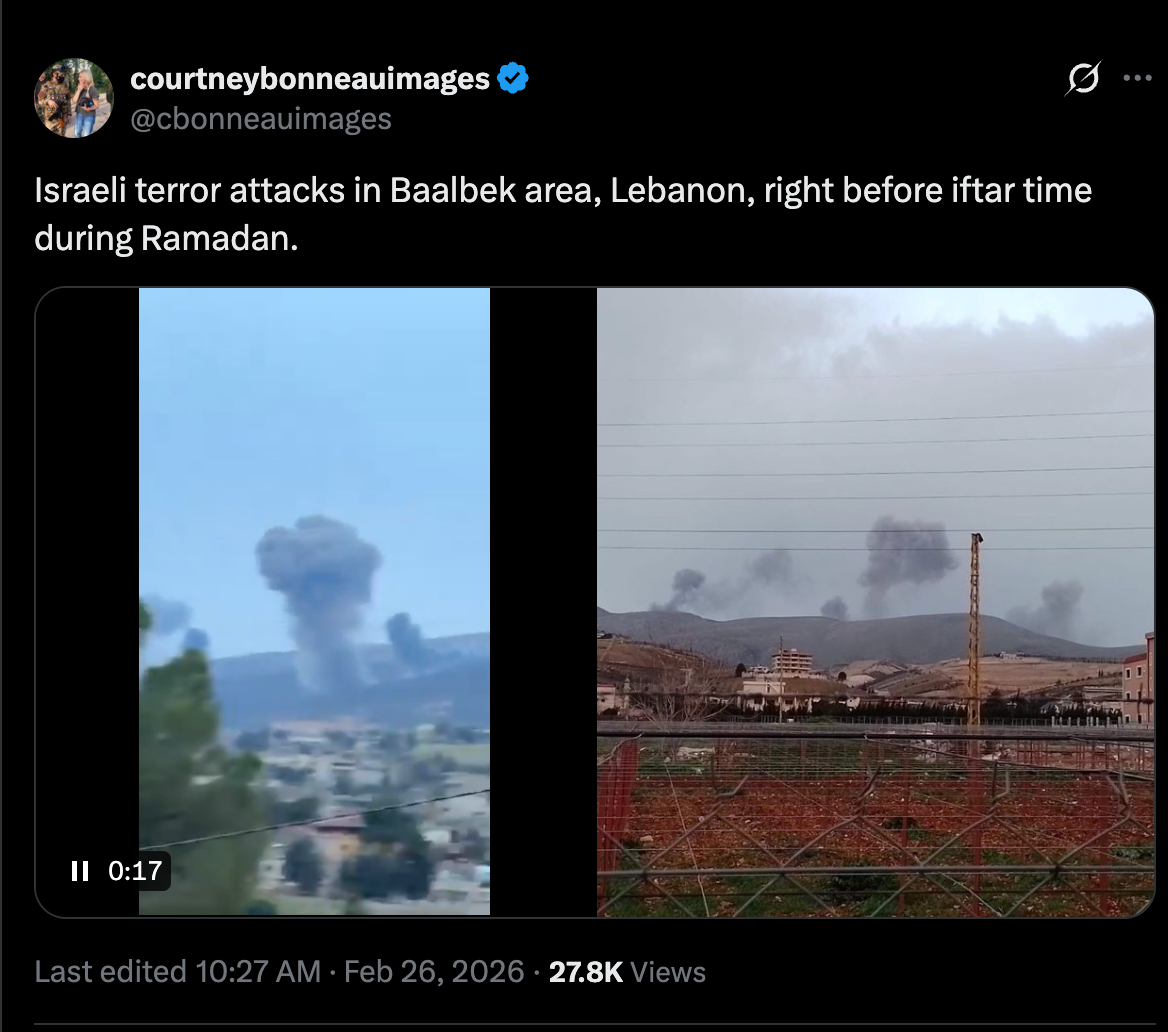Select the tweet text about Baalbek area
Screen dimensions: 1168x1032
(563, 214)
